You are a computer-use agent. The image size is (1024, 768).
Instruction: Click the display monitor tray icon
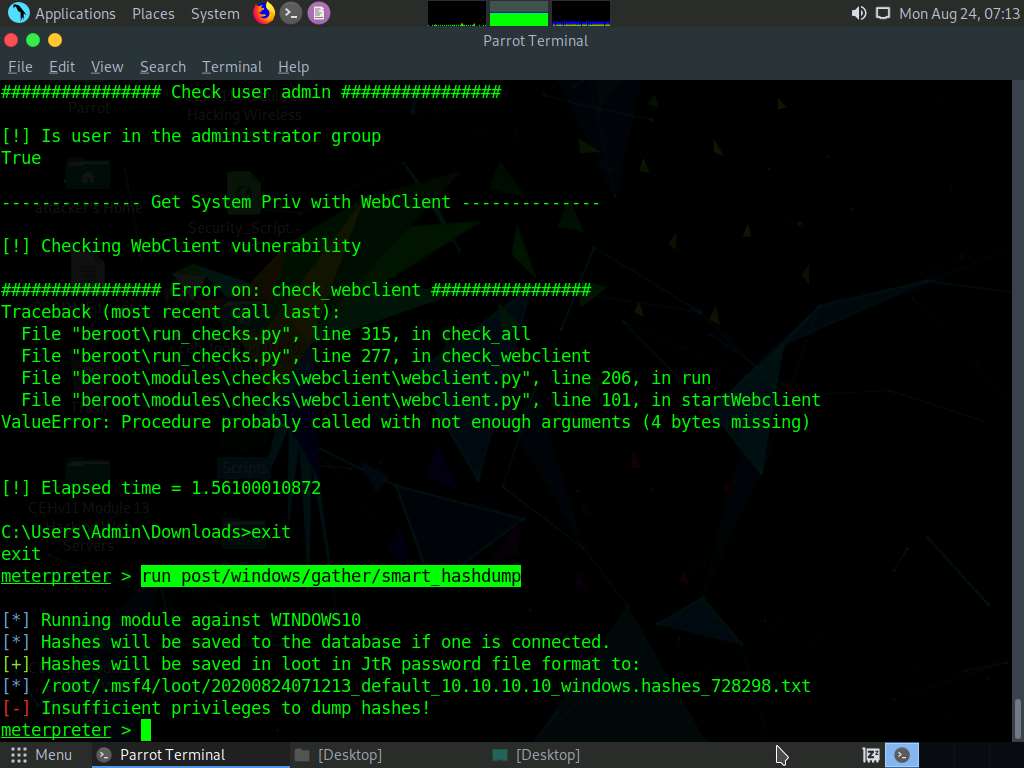pyautogui.click(x=883, y=14)
